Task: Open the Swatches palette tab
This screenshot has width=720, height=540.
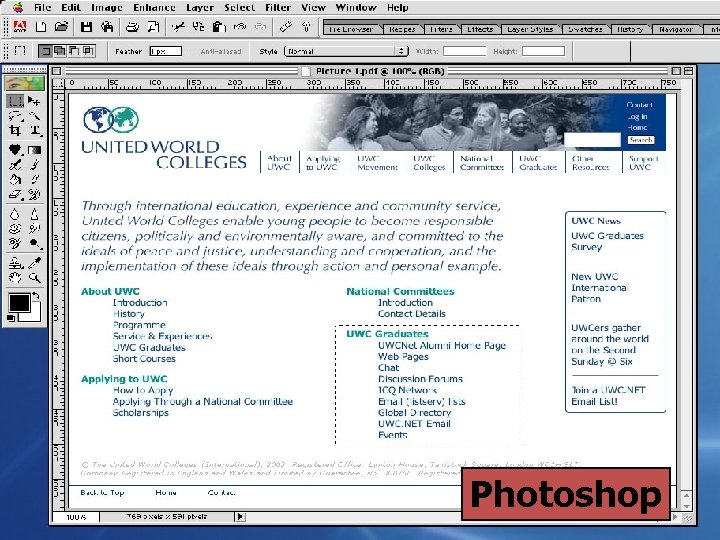Action: (585, 29)
